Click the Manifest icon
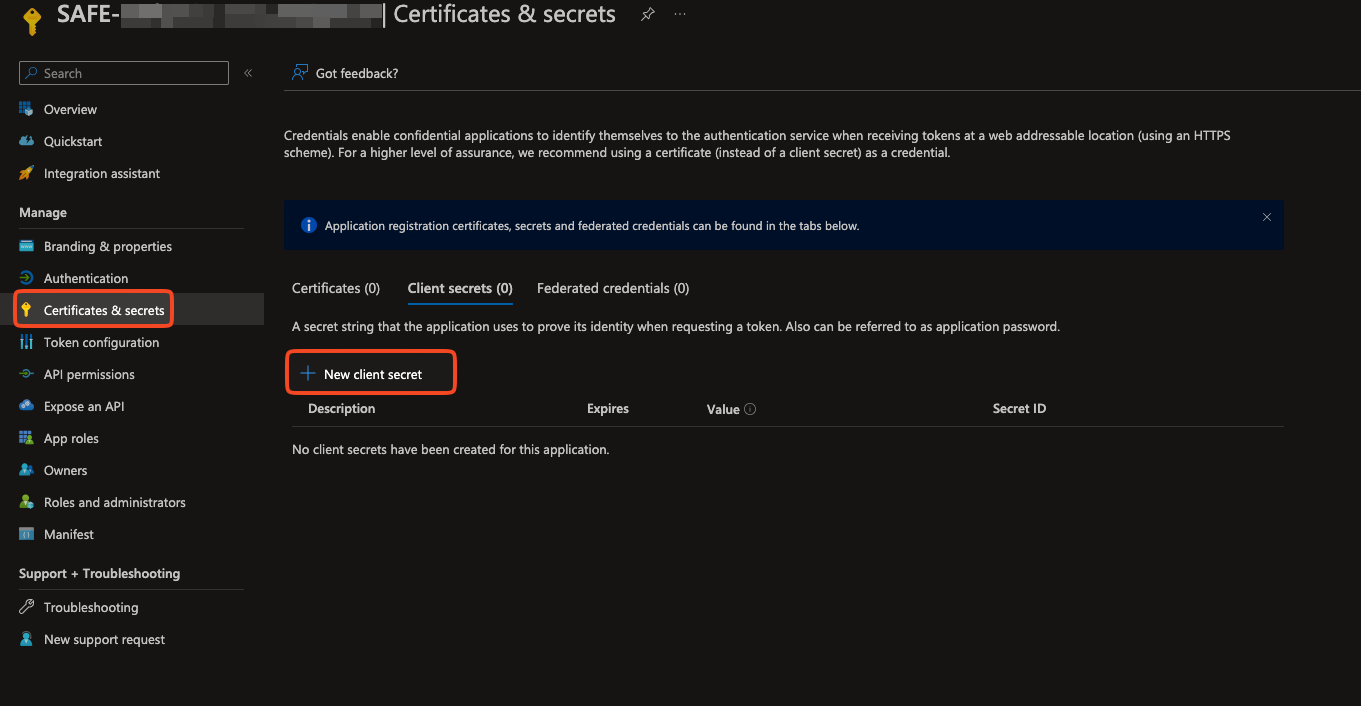 tap(27, 534)
